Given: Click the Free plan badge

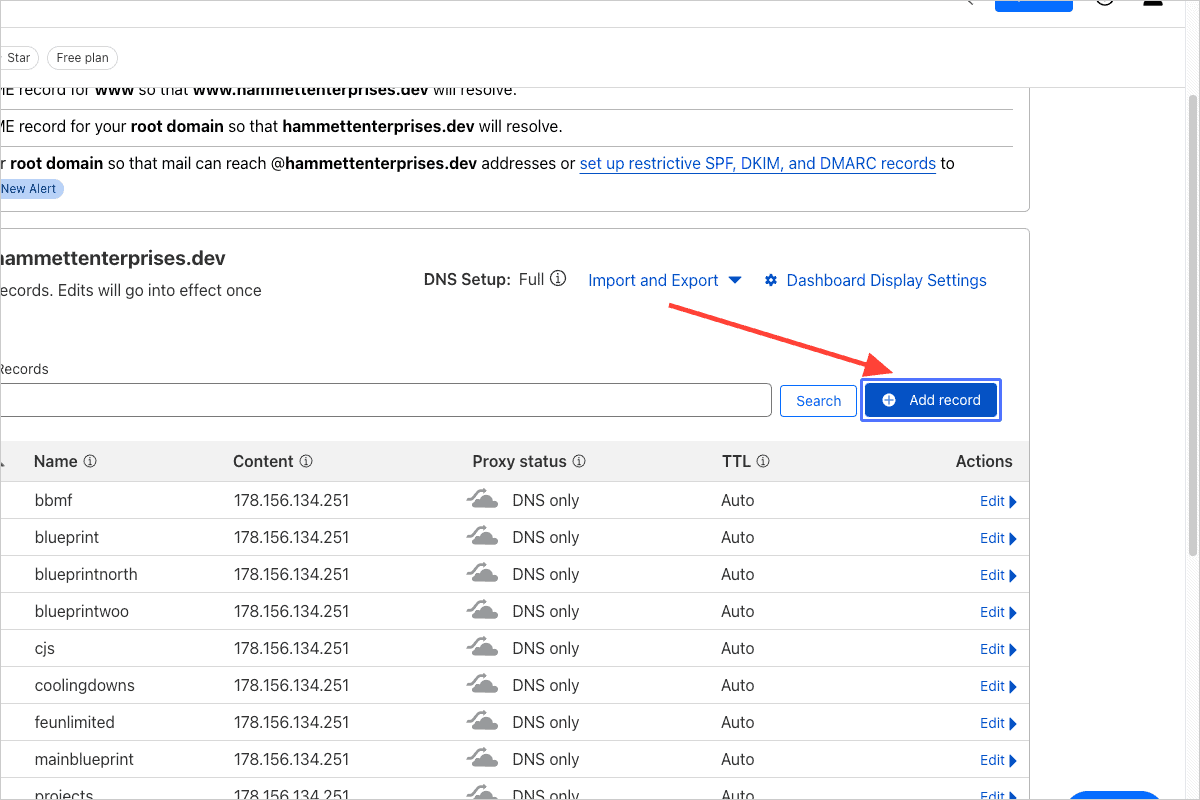Looking at the screenshot, I should pyautogui.click(x=82, y=58).
